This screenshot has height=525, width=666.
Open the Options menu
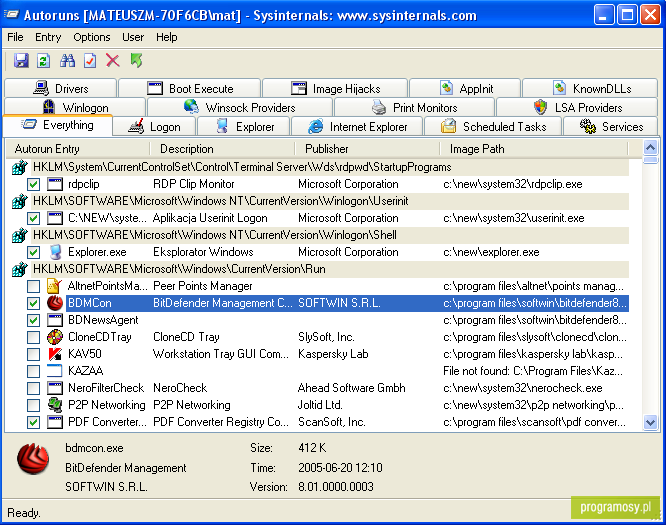pyautogui.click(x=92, y=37)
